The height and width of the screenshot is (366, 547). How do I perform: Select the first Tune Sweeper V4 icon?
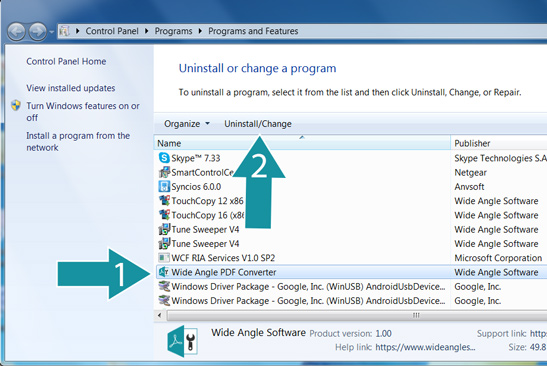click(164, 229)
